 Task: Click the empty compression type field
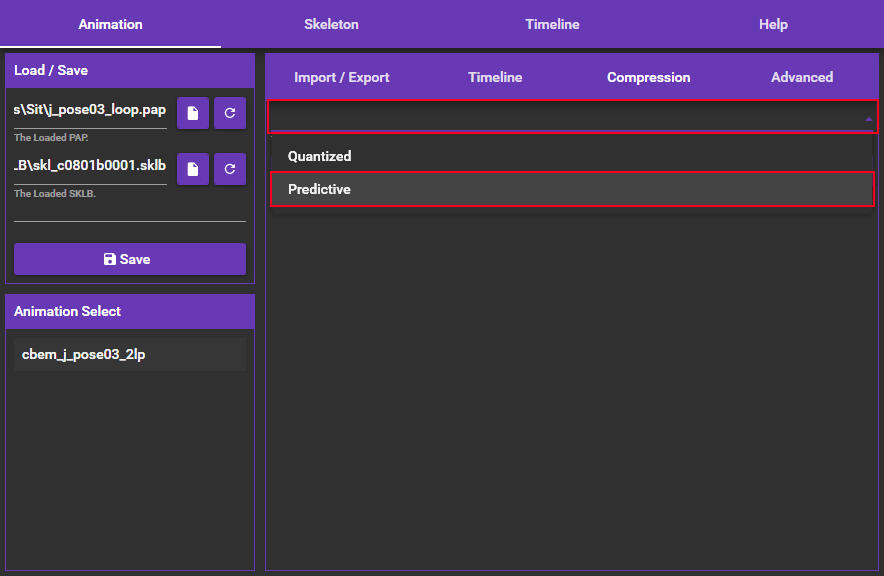point(560,117)
